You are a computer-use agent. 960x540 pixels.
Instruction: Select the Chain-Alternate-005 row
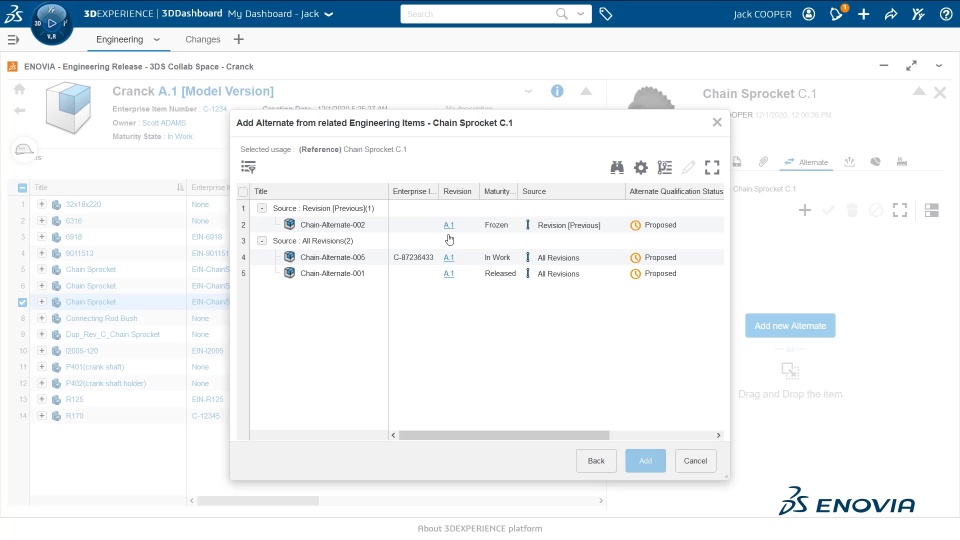pos(481,257)
